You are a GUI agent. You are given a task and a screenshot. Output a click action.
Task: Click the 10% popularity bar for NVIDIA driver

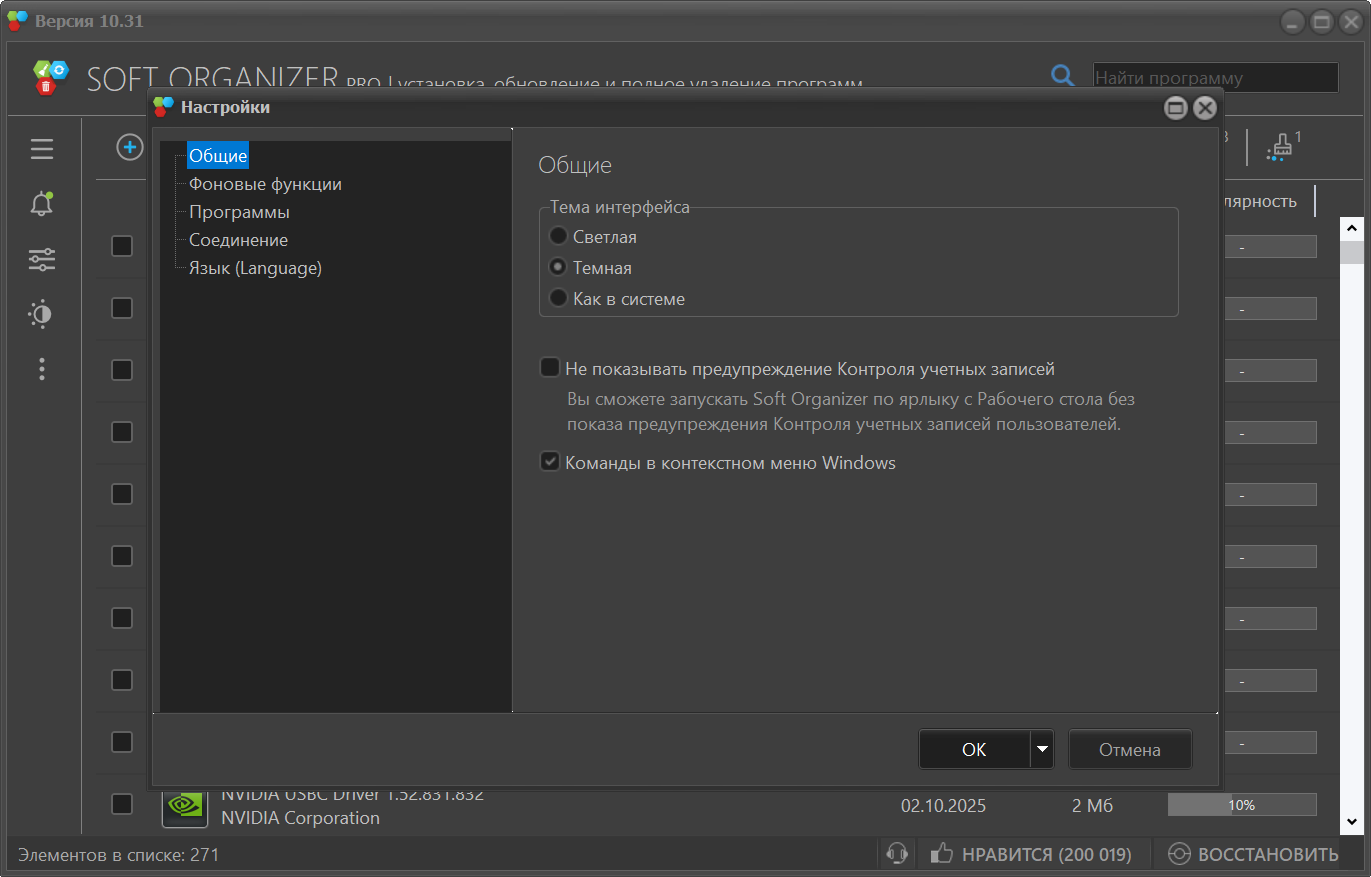point(1241,805)
